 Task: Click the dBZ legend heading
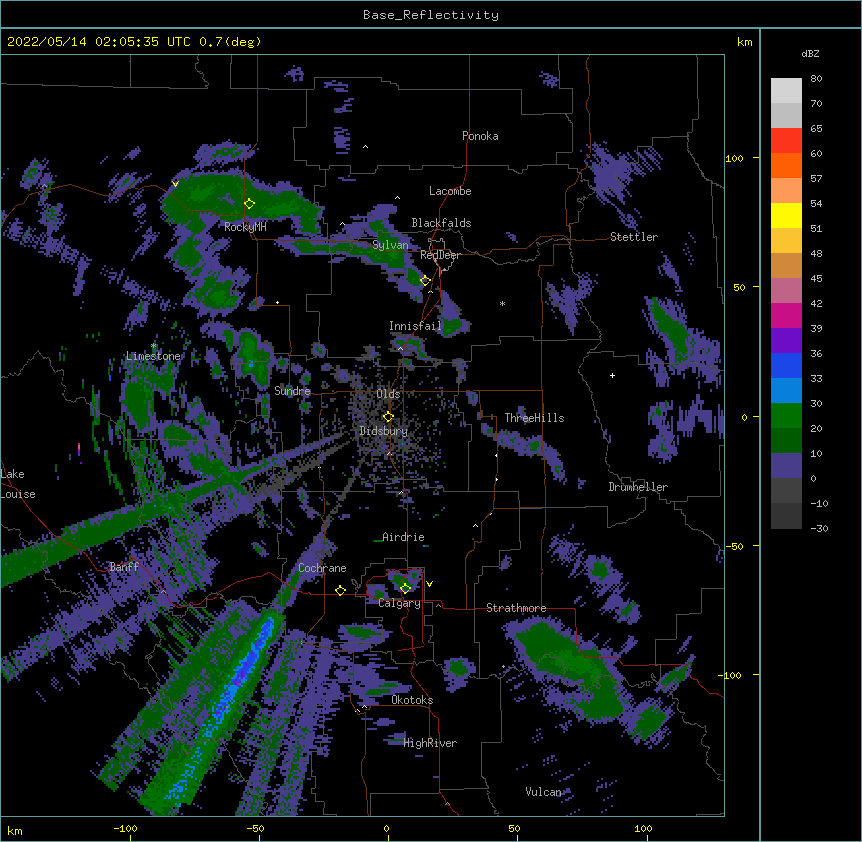pos(810,53)
